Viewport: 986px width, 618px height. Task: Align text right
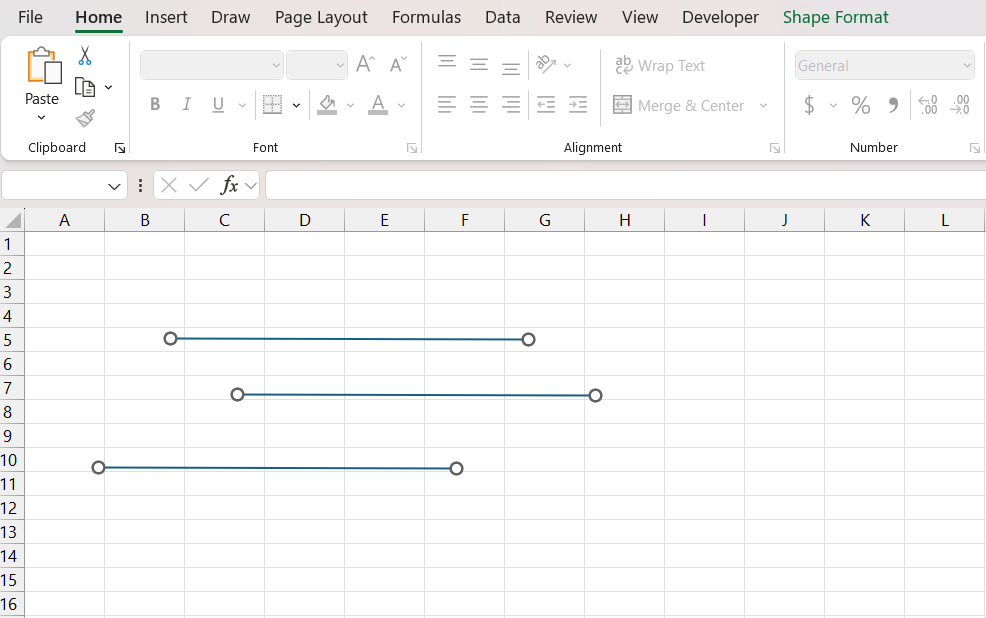[x=511, y=104]
